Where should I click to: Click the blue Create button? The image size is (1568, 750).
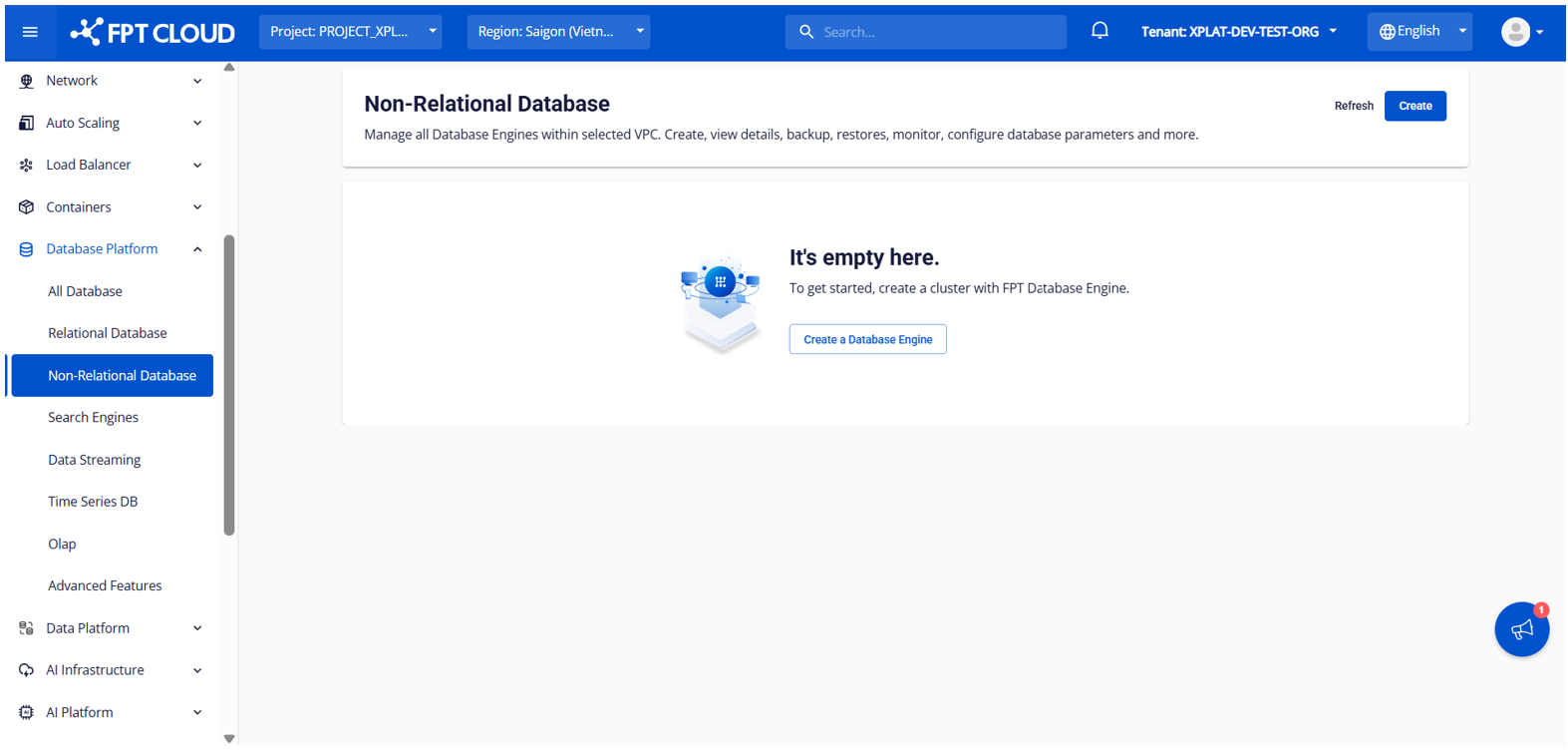point(1414,106)
